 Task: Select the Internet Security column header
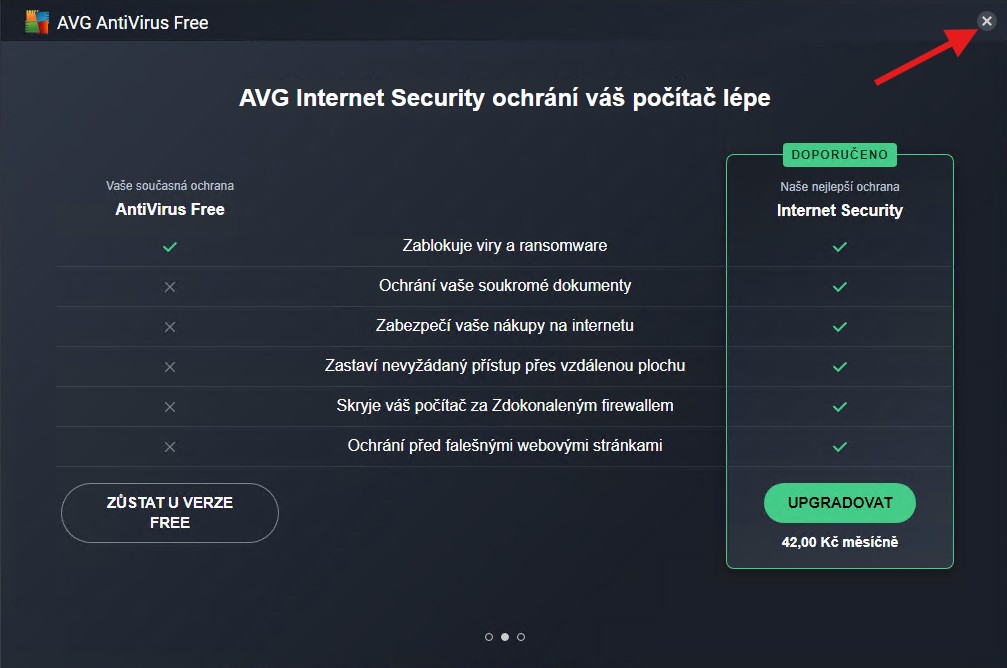tap(839, 210)
